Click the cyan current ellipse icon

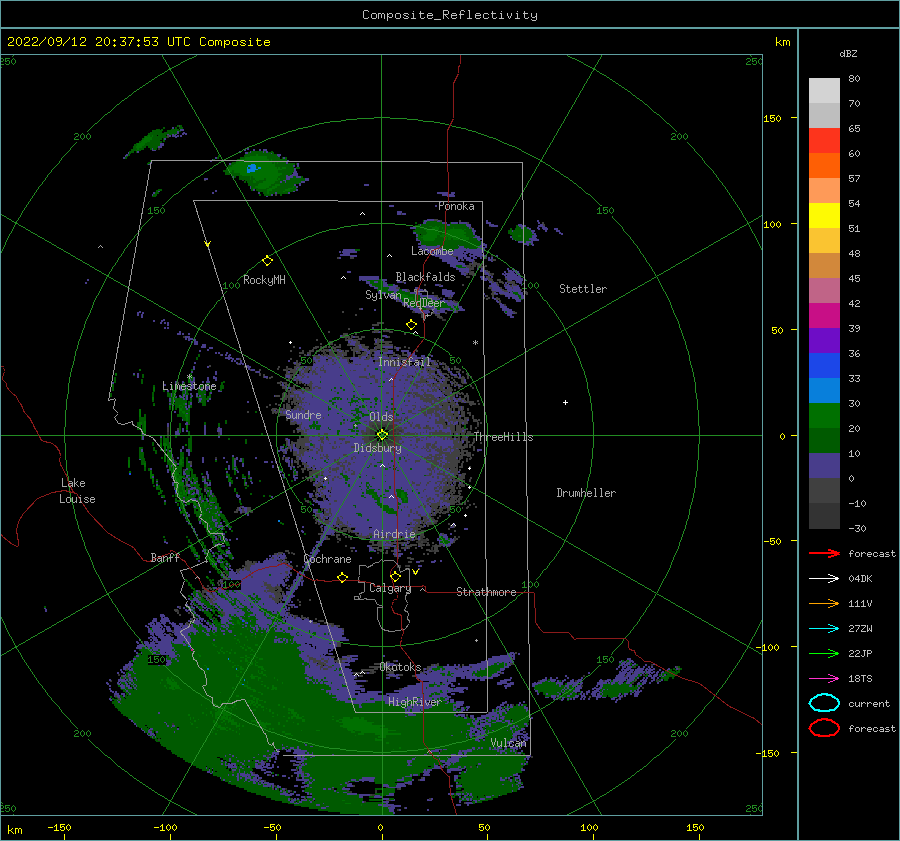(x=824, y=703)
